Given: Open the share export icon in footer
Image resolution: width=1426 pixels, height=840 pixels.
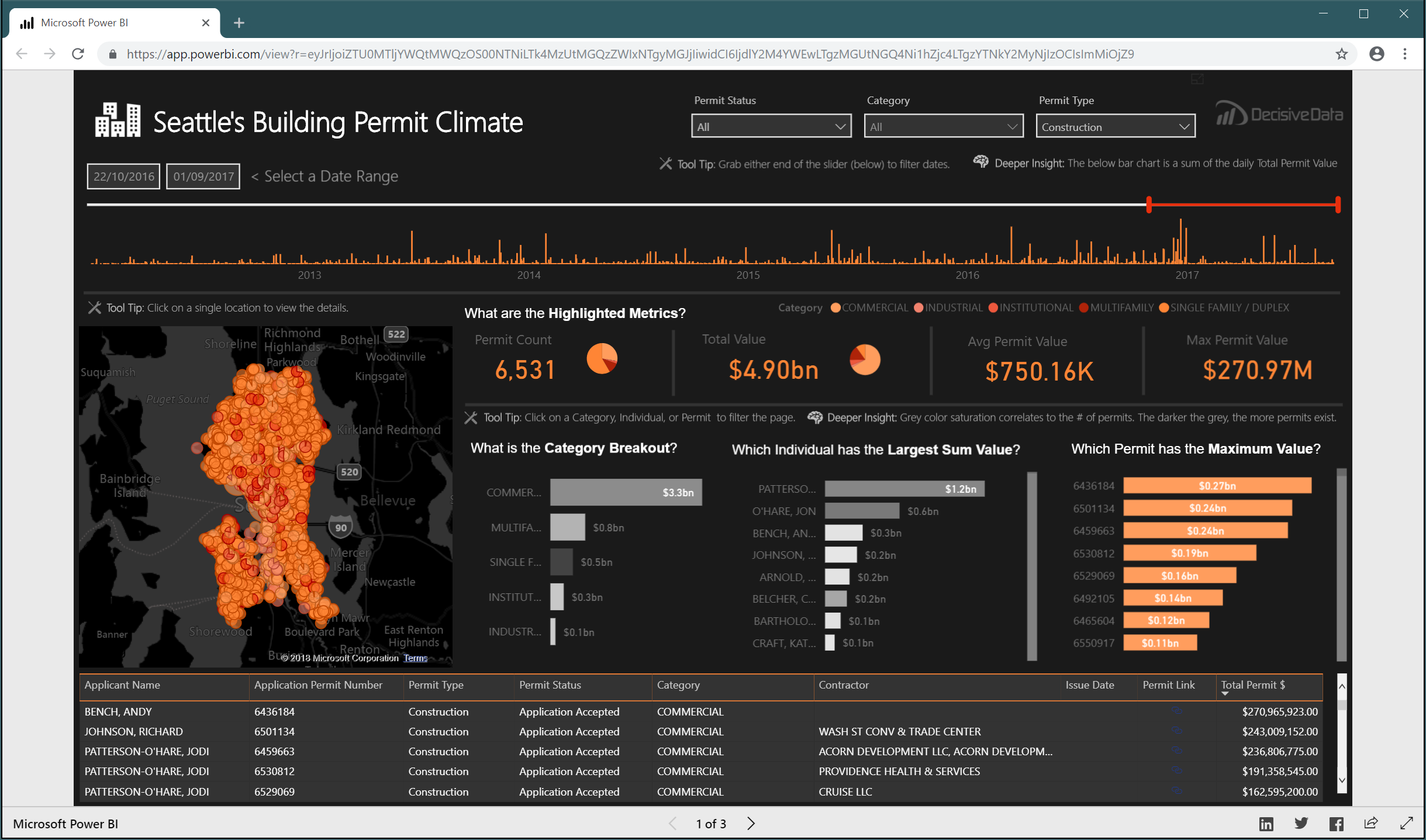Looking at the screenshot, I should [1371, 823].
